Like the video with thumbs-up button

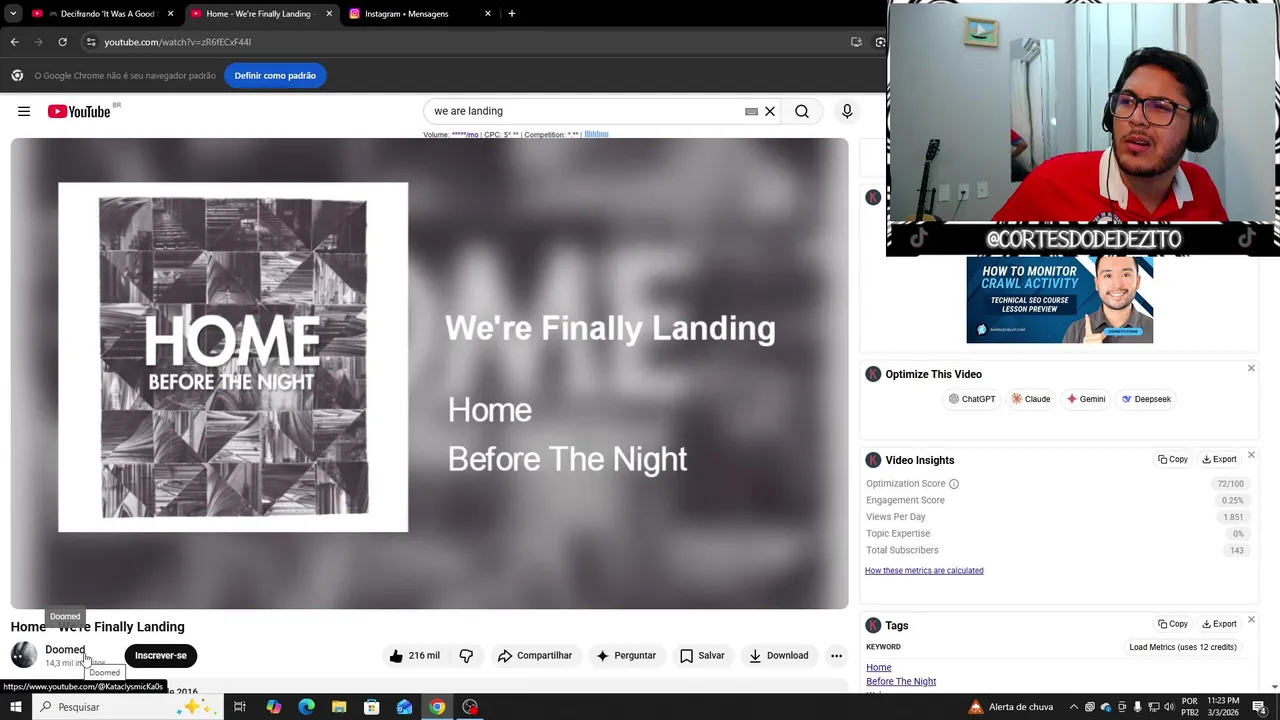(414, 656)
